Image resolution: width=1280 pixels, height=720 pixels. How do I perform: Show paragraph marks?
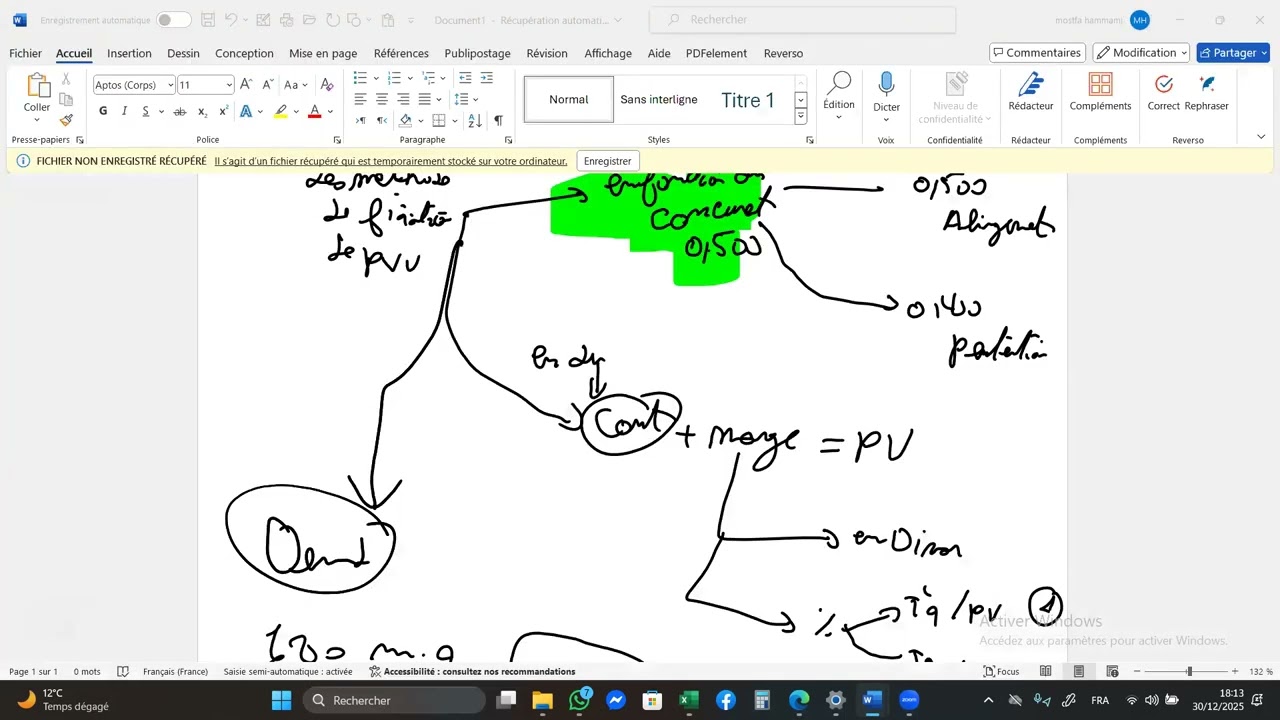[x=498, y=120]
